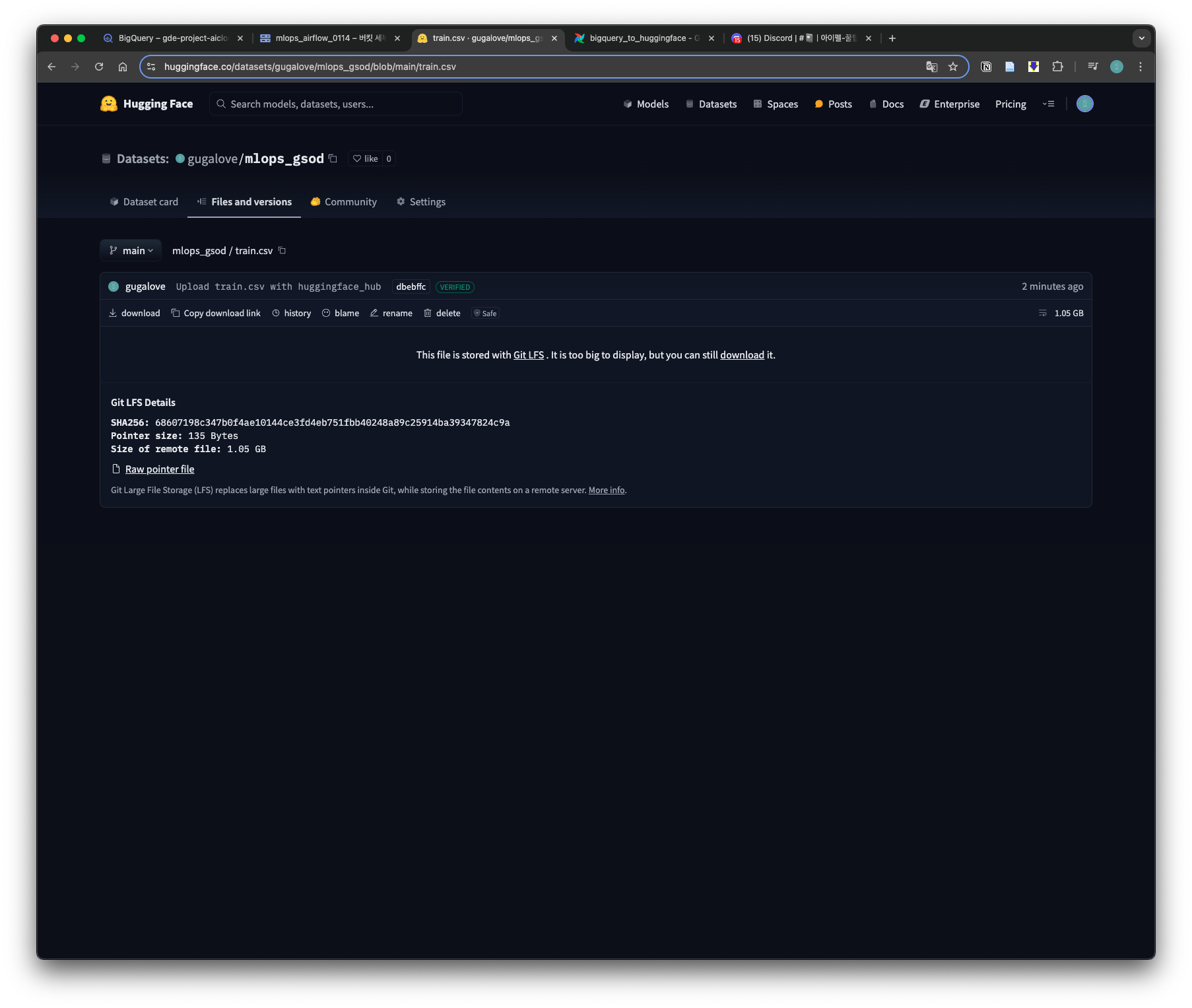This screenshot has height=1008, width=1192.
Task: Switch to BigQuery browser tab
Action: point(173,38)
